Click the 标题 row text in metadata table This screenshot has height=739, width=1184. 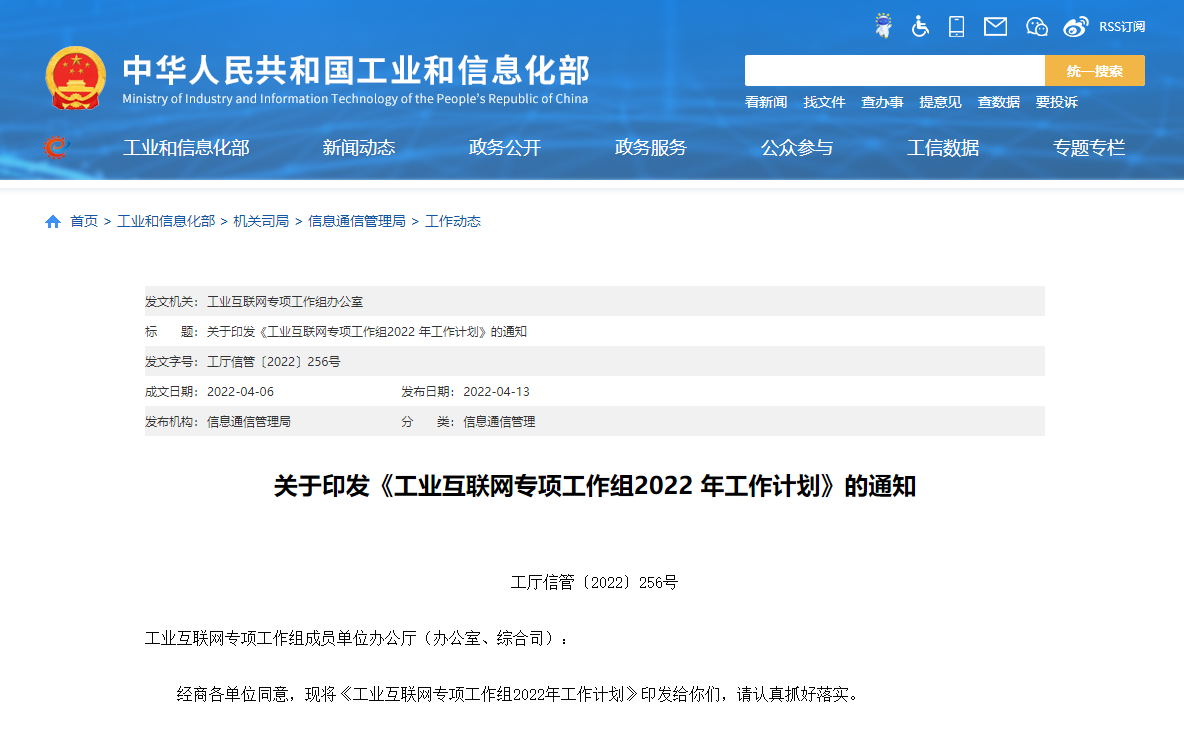tap(367, 332)
